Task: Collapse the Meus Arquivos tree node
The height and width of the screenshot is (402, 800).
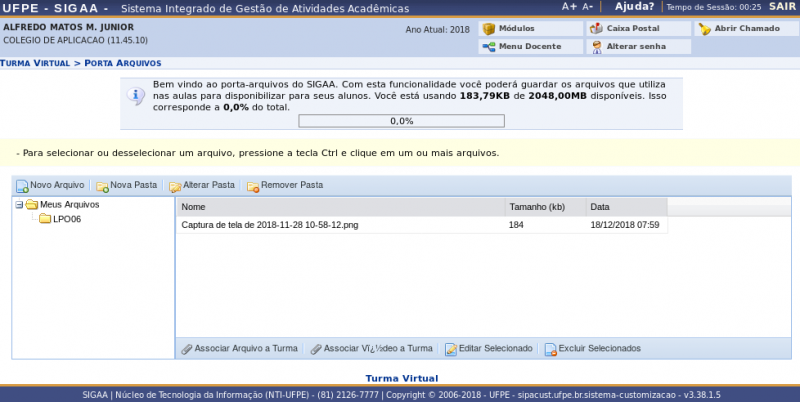Action: (19, 205)
